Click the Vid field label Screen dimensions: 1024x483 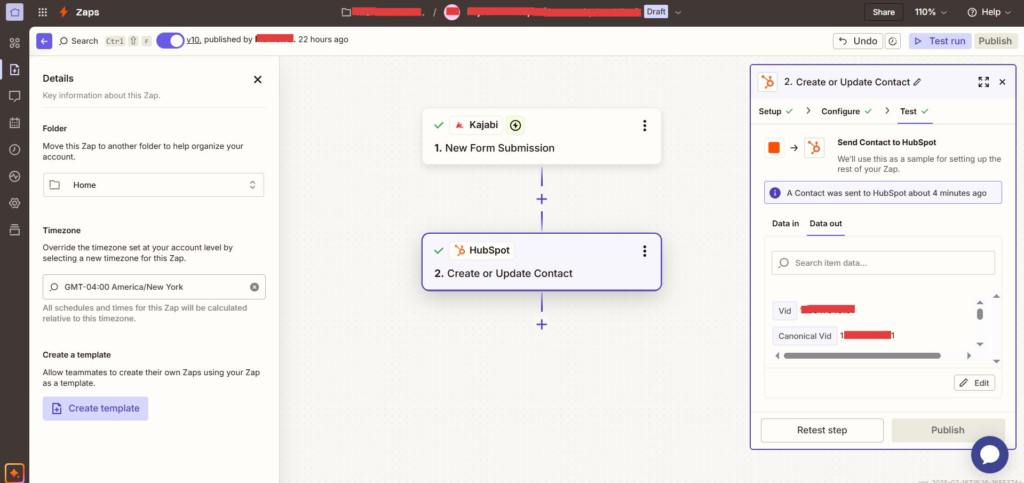(x=784, y=311)
